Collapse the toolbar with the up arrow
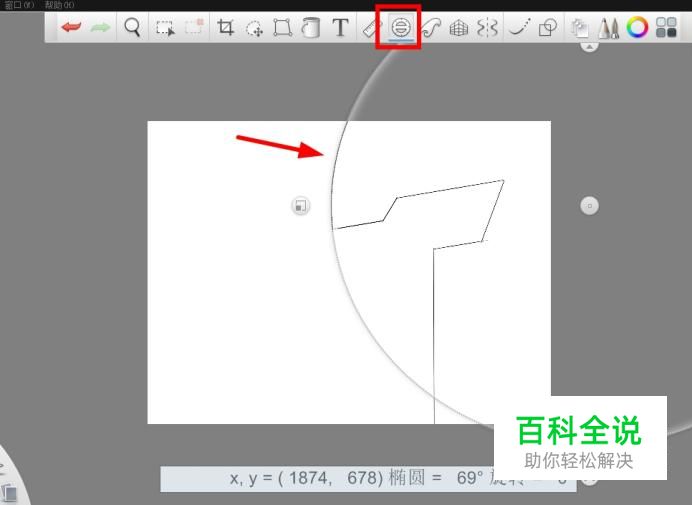 tap(589, 46)
